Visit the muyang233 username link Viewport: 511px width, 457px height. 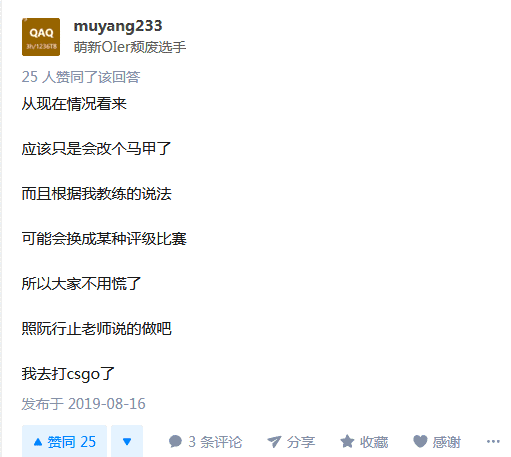click(x=118, y=26)
